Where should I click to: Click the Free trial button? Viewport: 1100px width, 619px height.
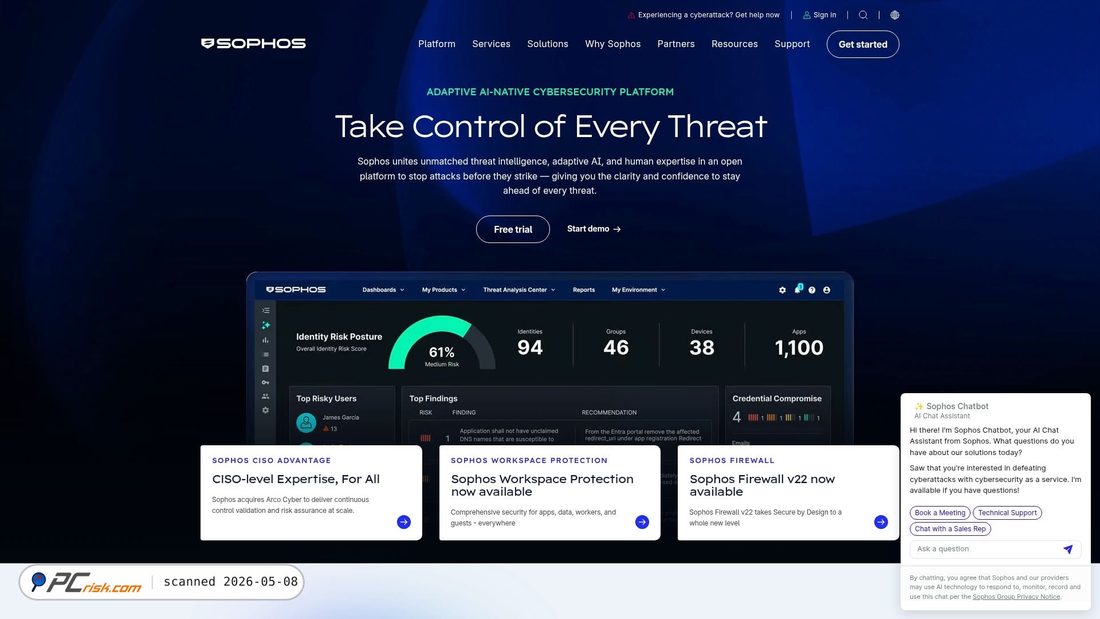513,229
